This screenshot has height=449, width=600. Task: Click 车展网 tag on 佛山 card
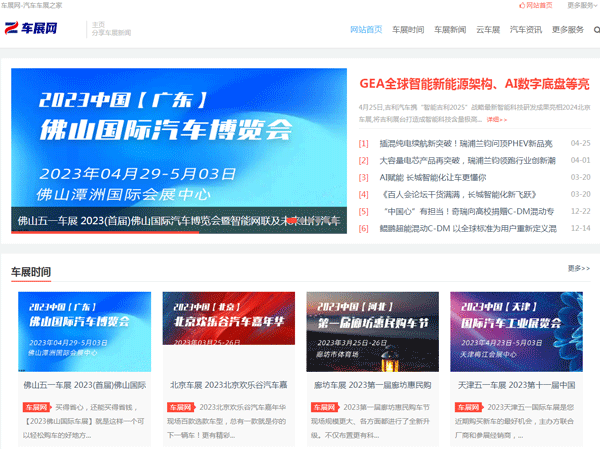[37, 407]
